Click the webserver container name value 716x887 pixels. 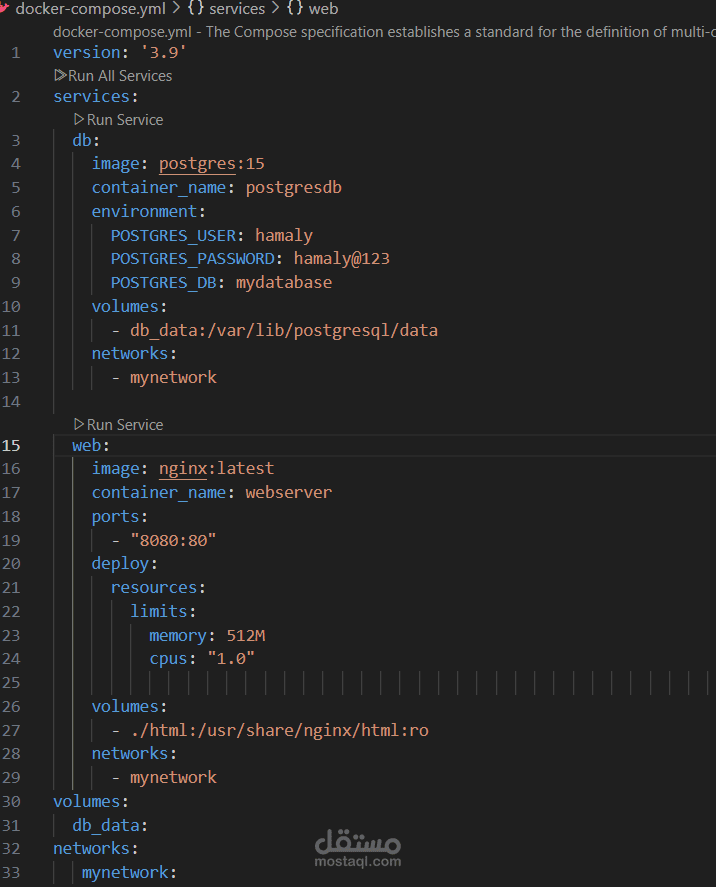[288, 492]
